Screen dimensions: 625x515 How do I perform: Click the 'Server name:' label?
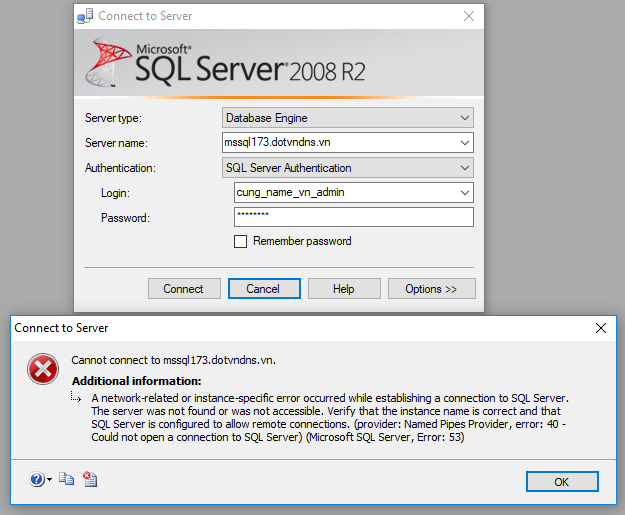click(x=116, y=143)
